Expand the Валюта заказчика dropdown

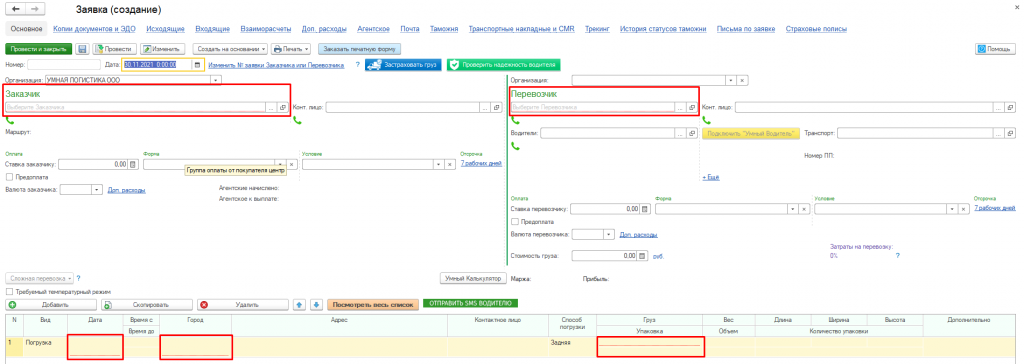(x=97, y=190)
